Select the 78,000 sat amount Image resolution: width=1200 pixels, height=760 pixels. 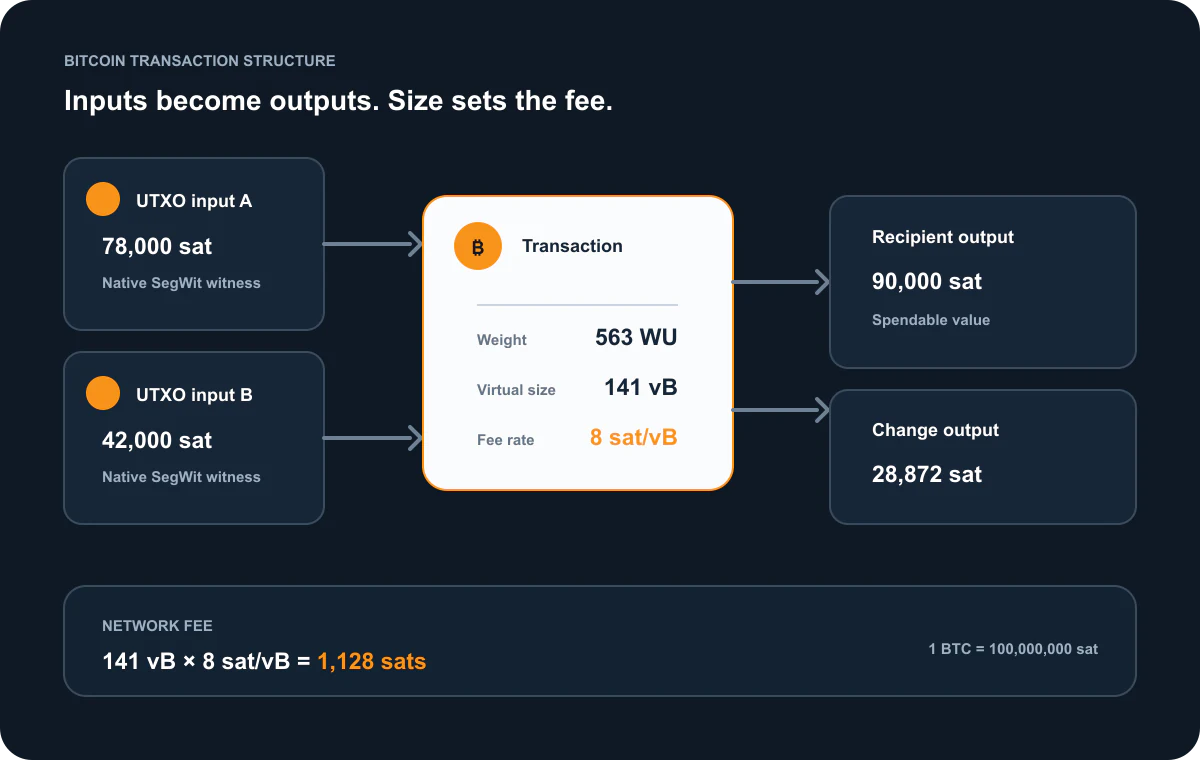(x=157, y=246)
